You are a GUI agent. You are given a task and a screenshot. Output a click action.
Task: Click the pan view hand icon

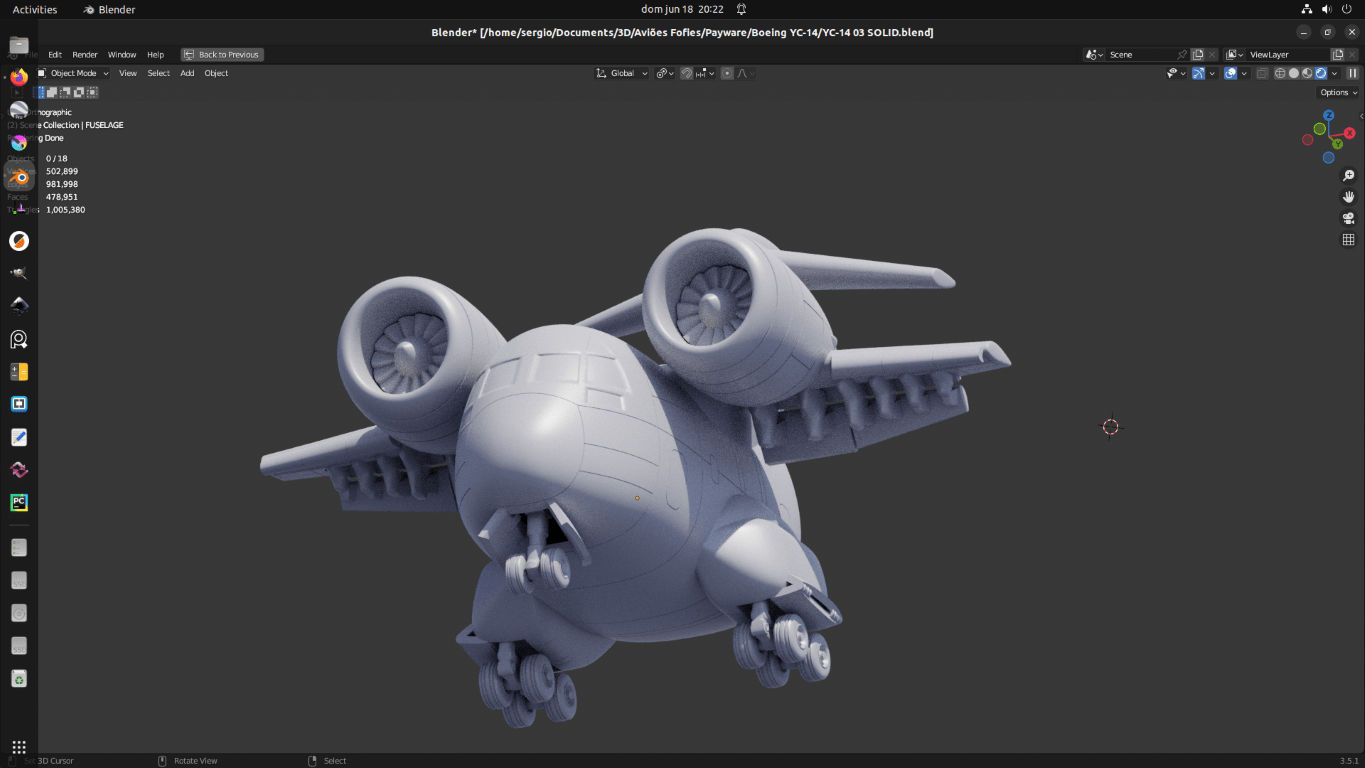pos(1348,197)
